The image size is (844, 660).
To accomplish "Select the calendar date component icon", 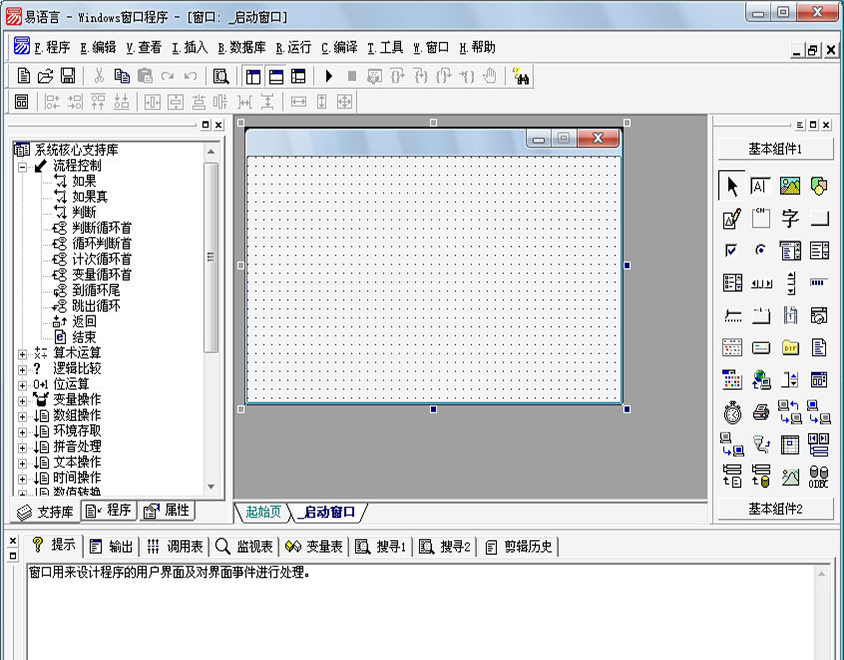I will point(732,347).
